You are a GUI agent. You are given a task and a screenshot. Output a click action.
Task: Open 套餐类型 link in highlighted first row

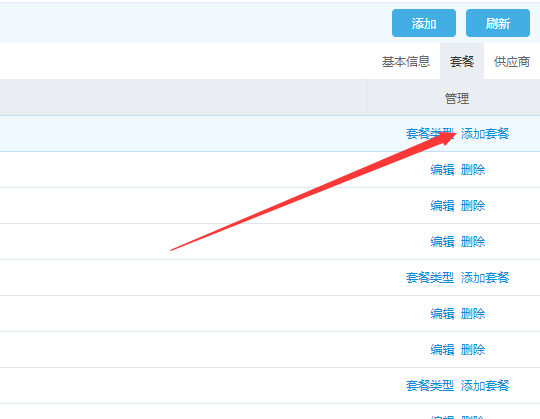(430, 134)
